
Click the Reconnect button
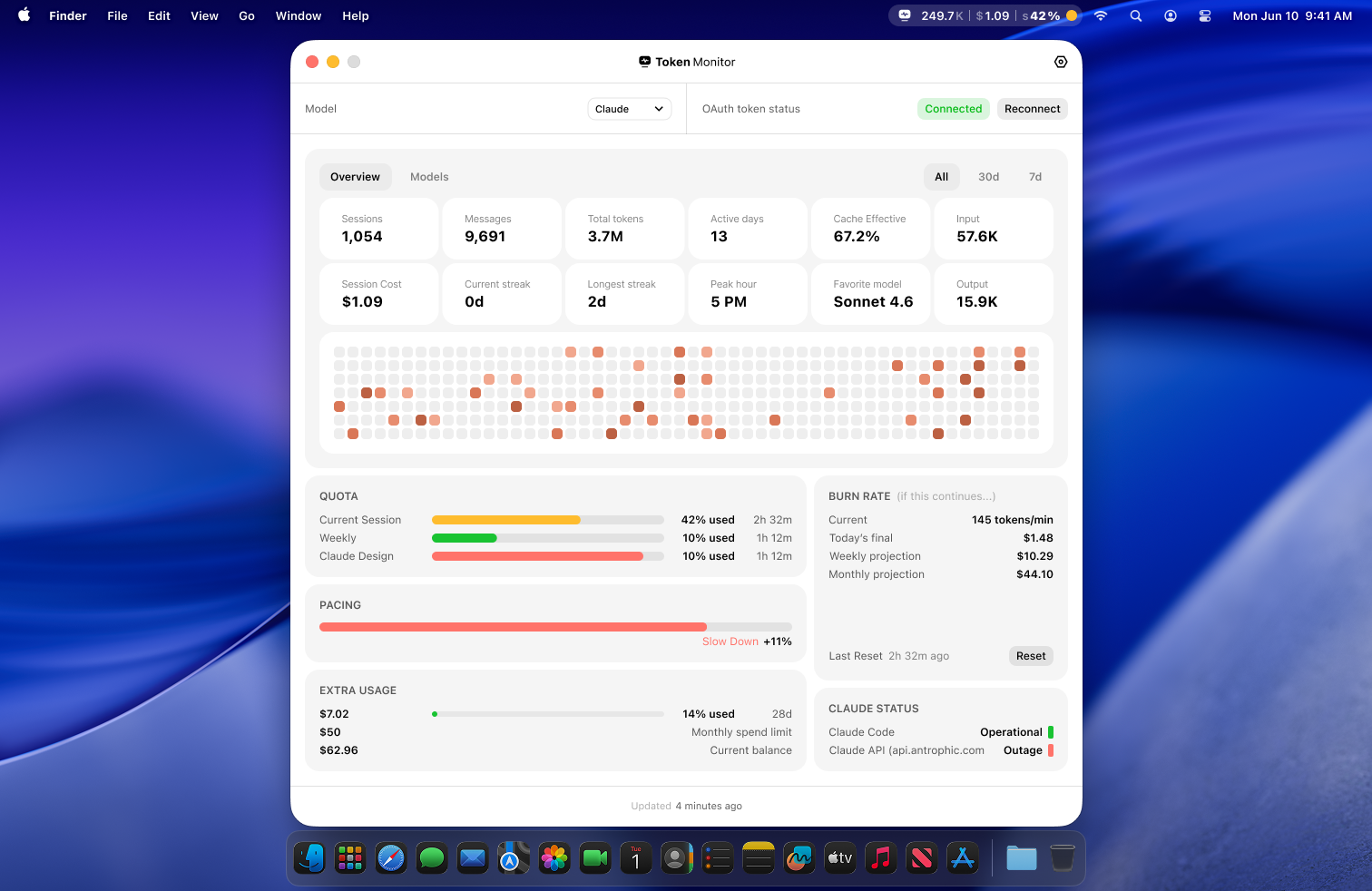point(1033,109)
